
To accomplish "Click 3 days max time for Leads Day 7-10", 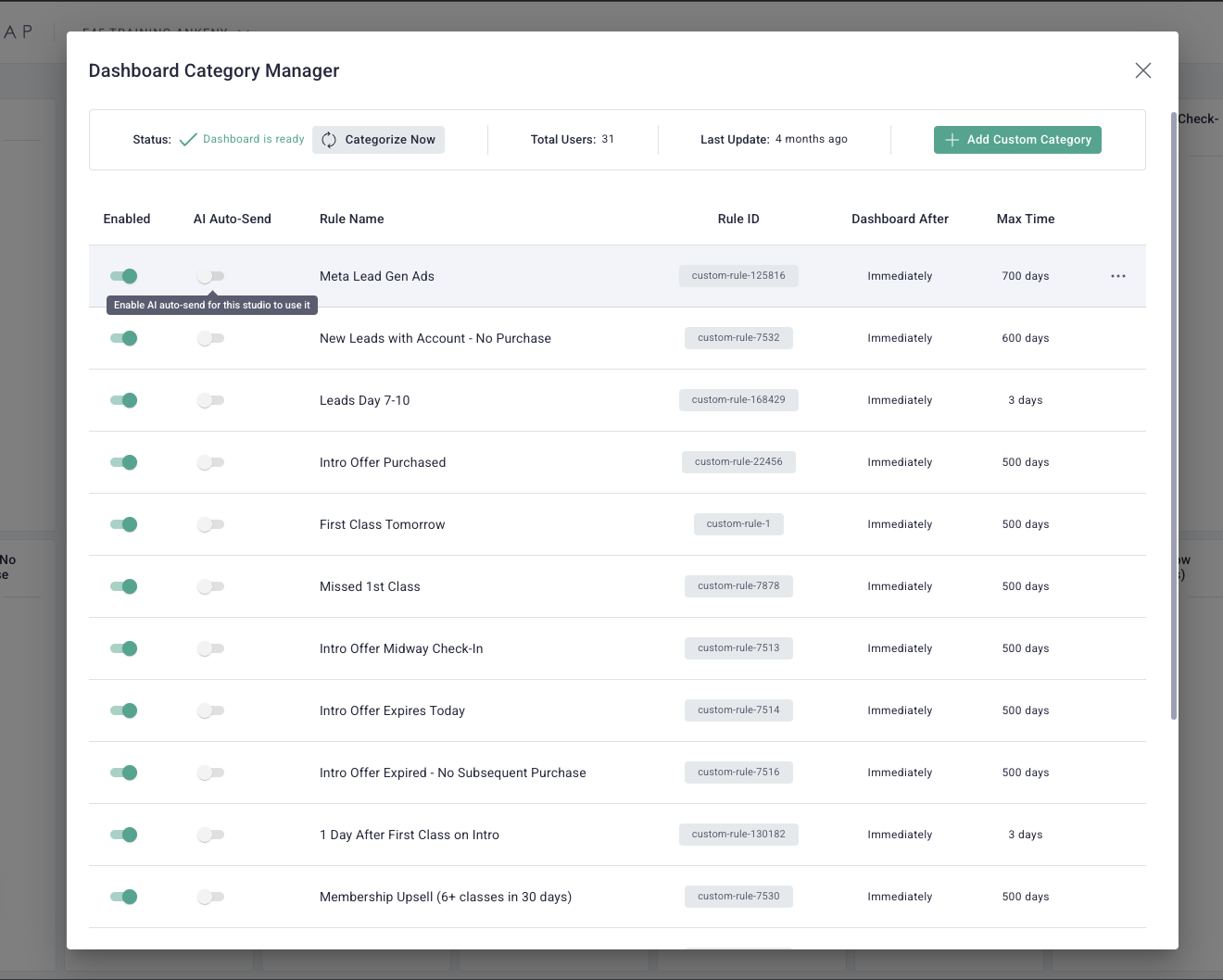I will point(1026,400).
